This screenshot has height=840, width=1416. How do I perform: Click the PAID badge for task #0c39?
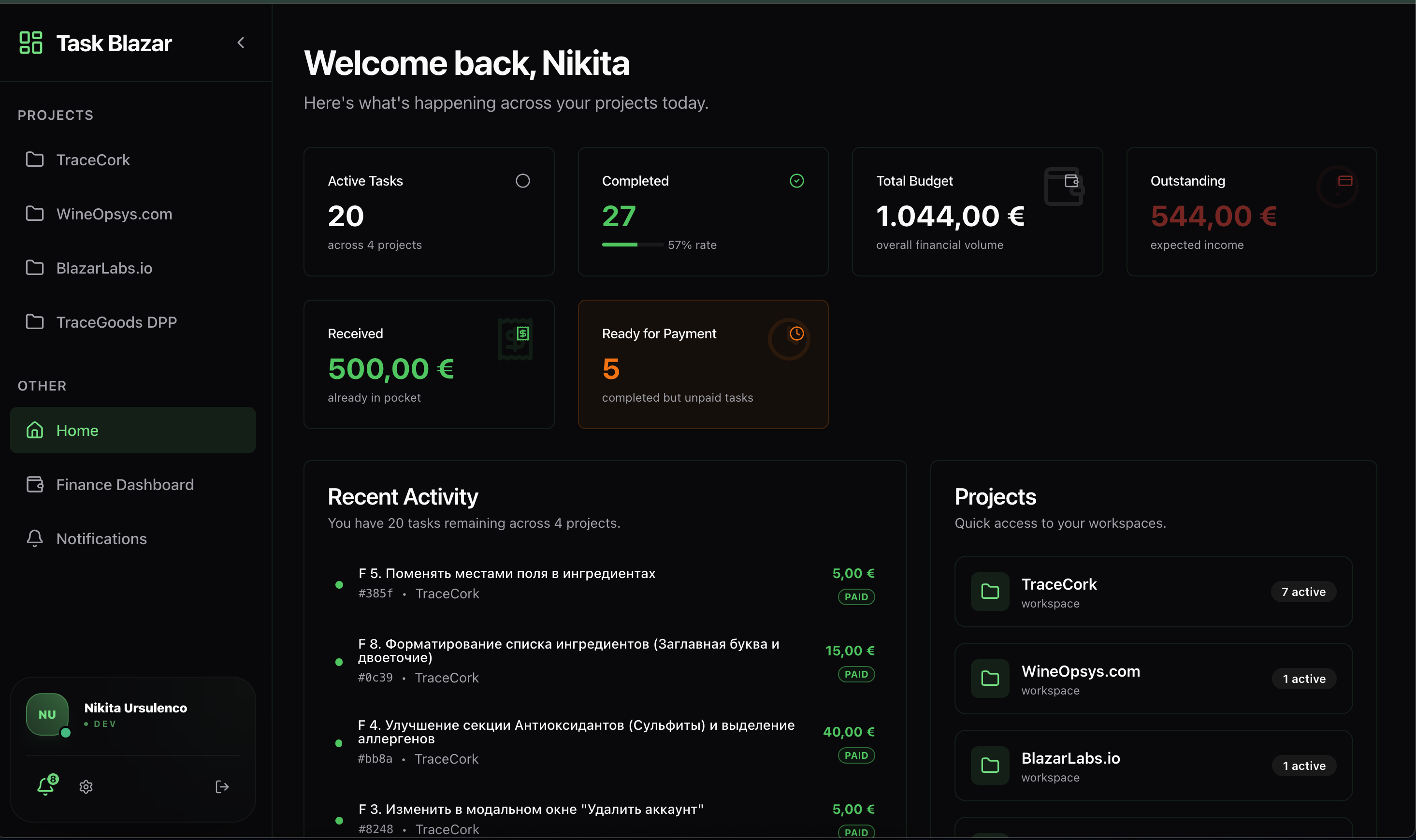[x=856, y=674]
